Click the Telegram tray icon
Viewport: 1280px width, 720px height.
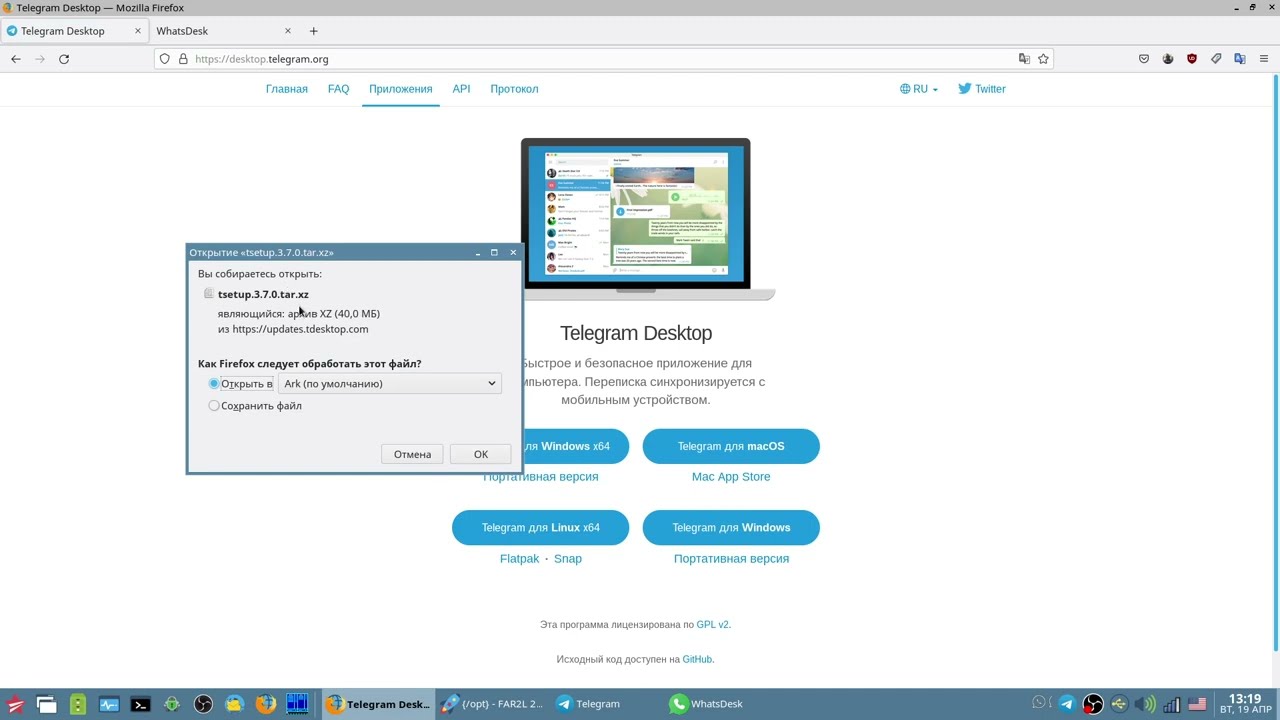[x=1067, y=704]
